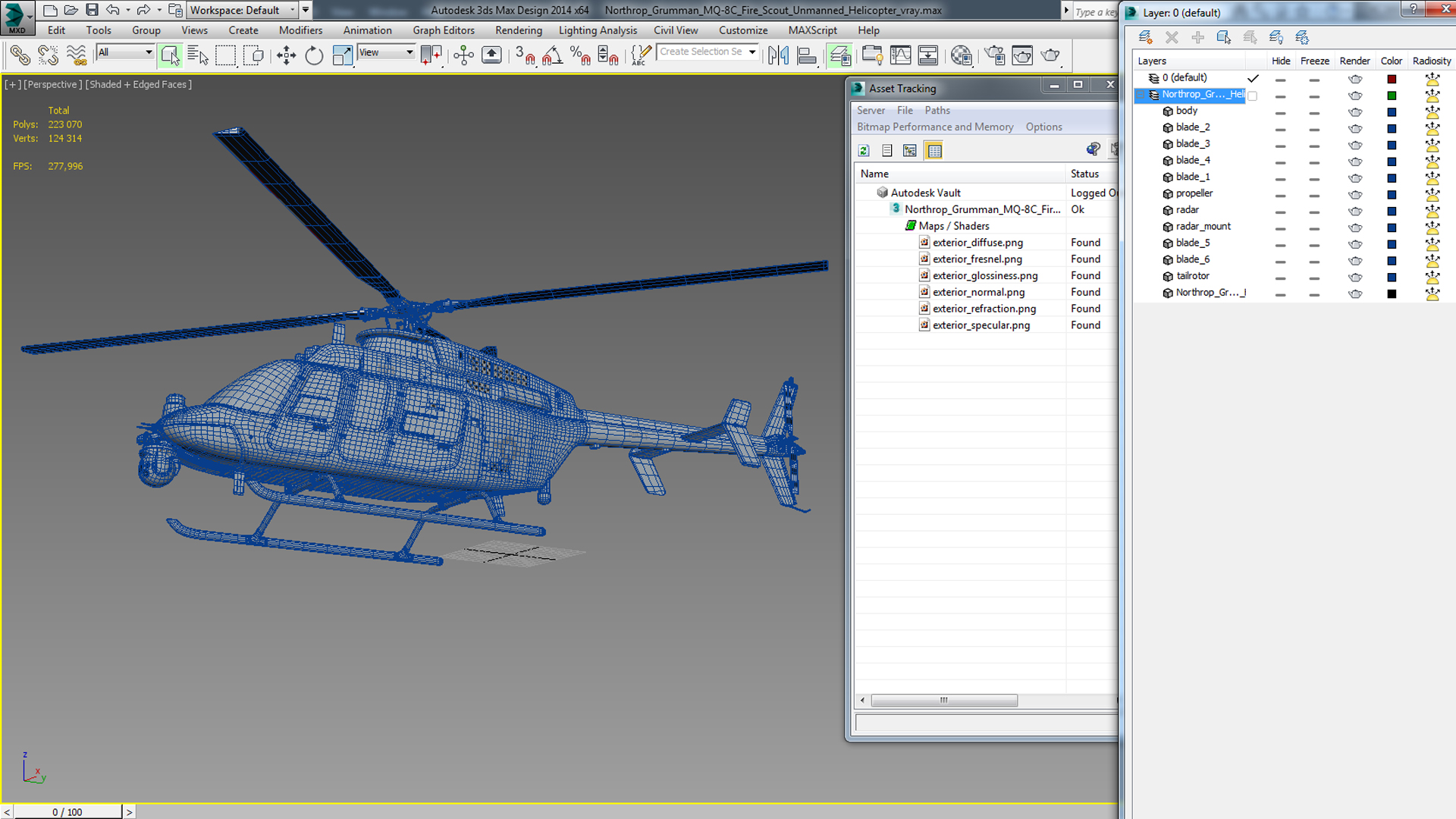Open Bitmap Performance and Memory menu
Viewport: 1456px width, 819px height.
click(935, 127)
